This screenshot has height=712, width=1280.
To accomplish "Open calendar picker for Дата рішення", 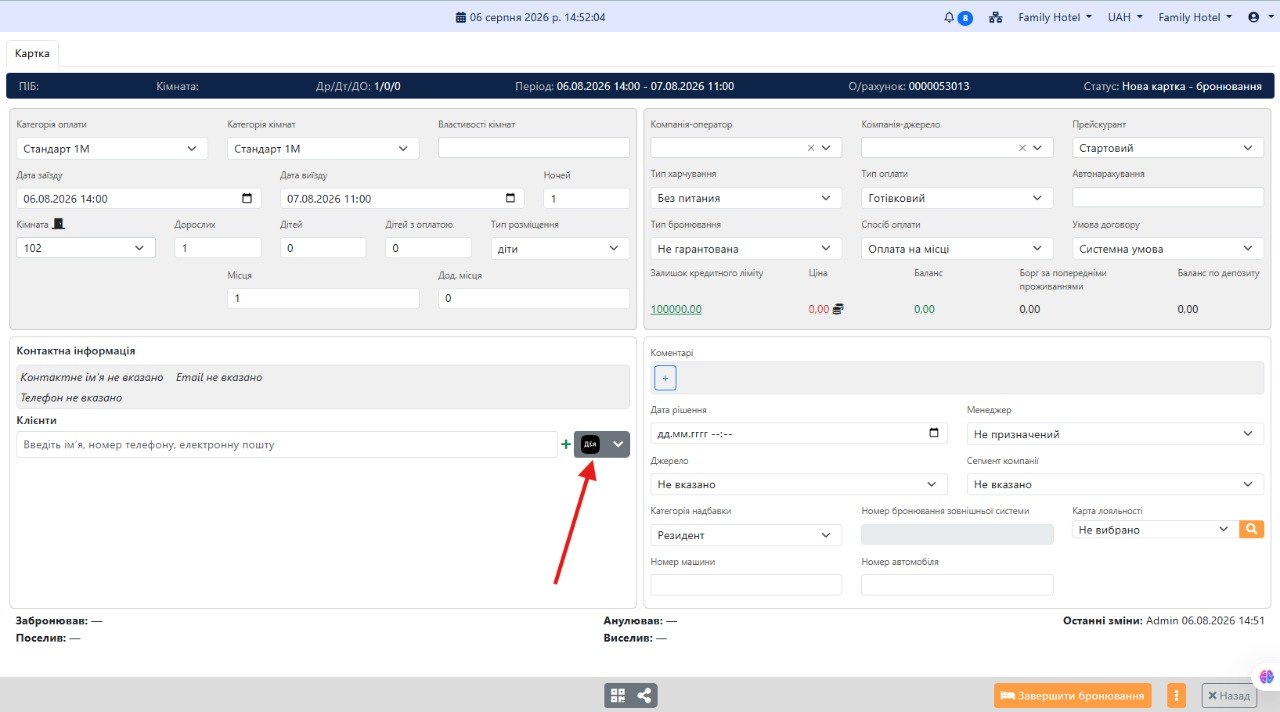I will [934, 433].
